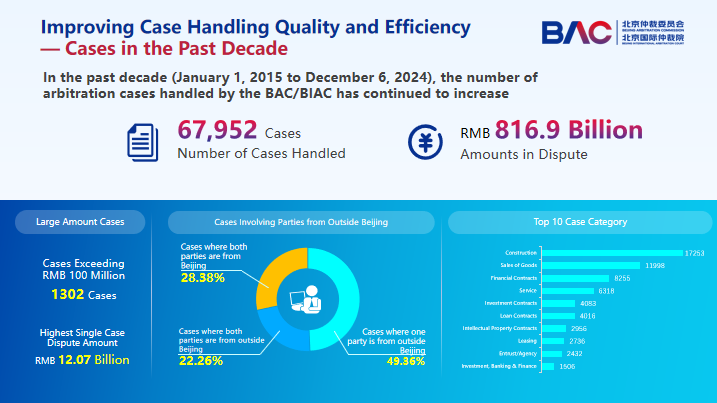
Task: Click 'Cases where both parties are from outside Beijing' label
Action: coord(222,340)
